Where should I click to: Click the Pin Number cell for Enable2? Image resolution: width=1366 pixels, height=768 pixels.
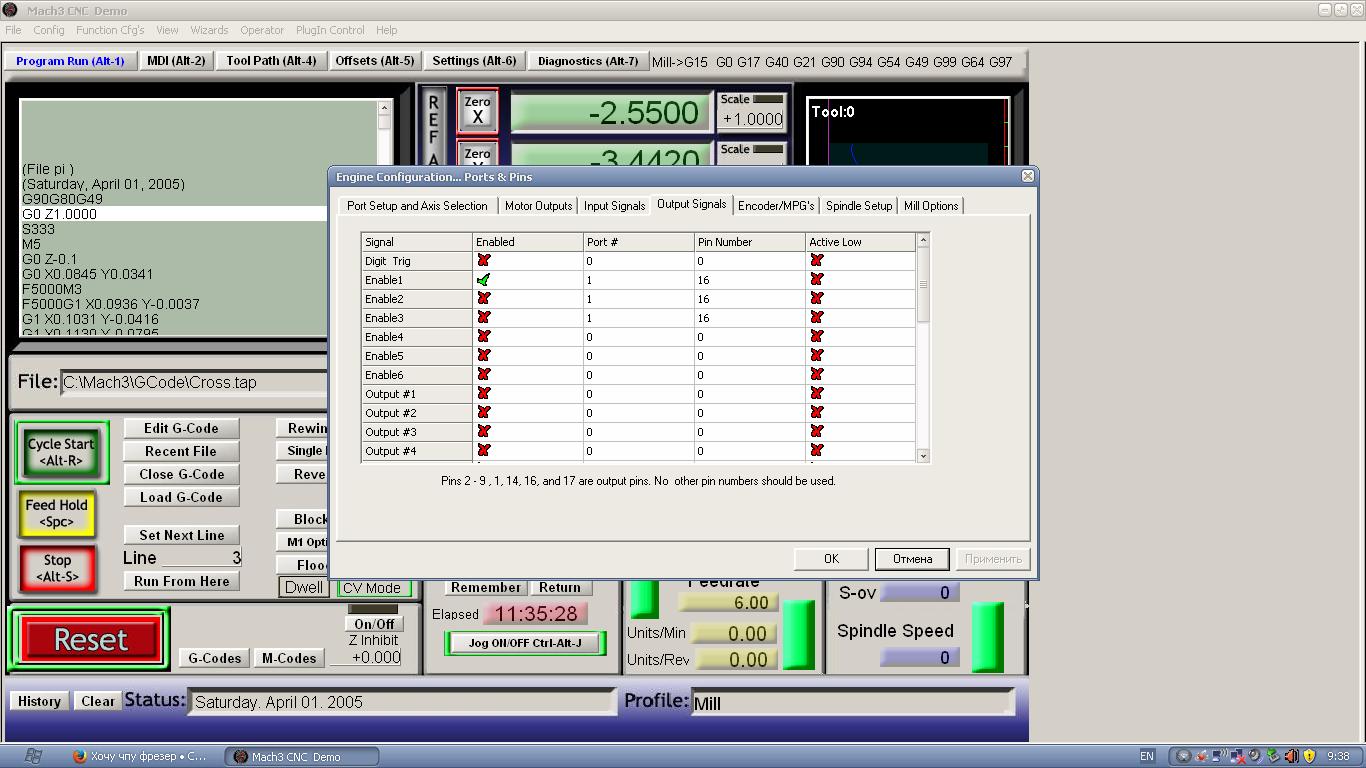click(750, 299)
